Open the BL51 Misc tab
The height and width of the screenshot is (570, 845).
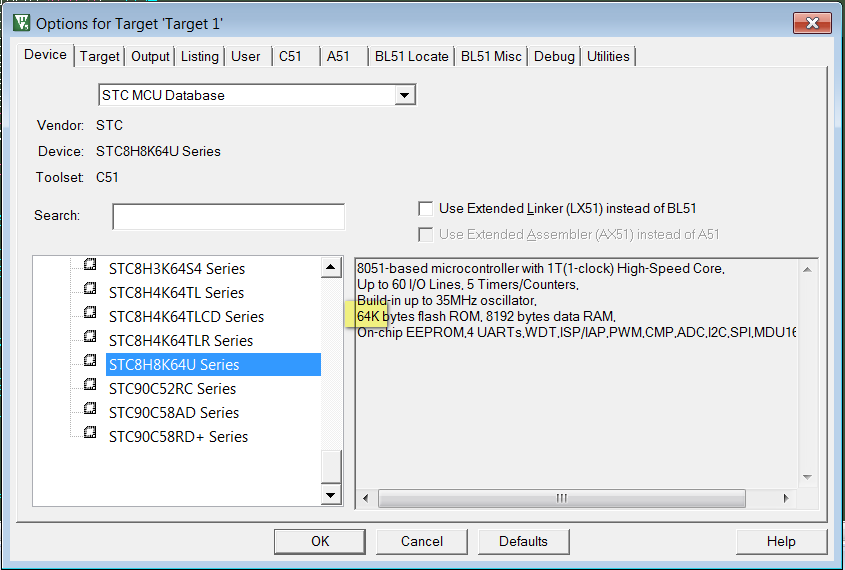pos(491,57)
